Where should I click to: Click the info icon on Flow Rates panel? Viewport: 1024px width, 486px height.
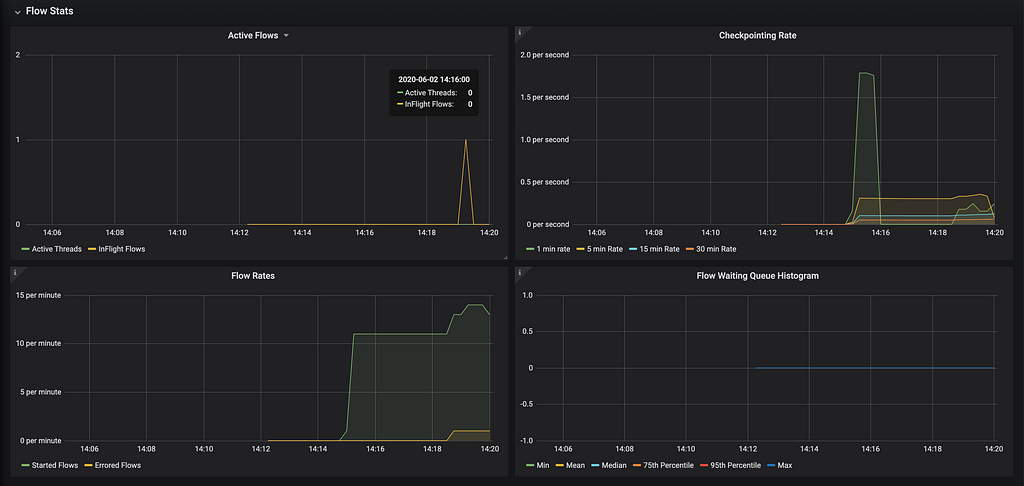(14, 272)
